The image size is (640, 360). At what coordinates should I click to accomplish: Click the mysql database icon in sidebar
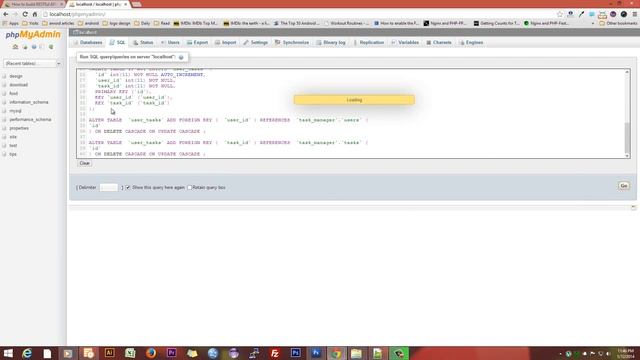tap(4, 111)
